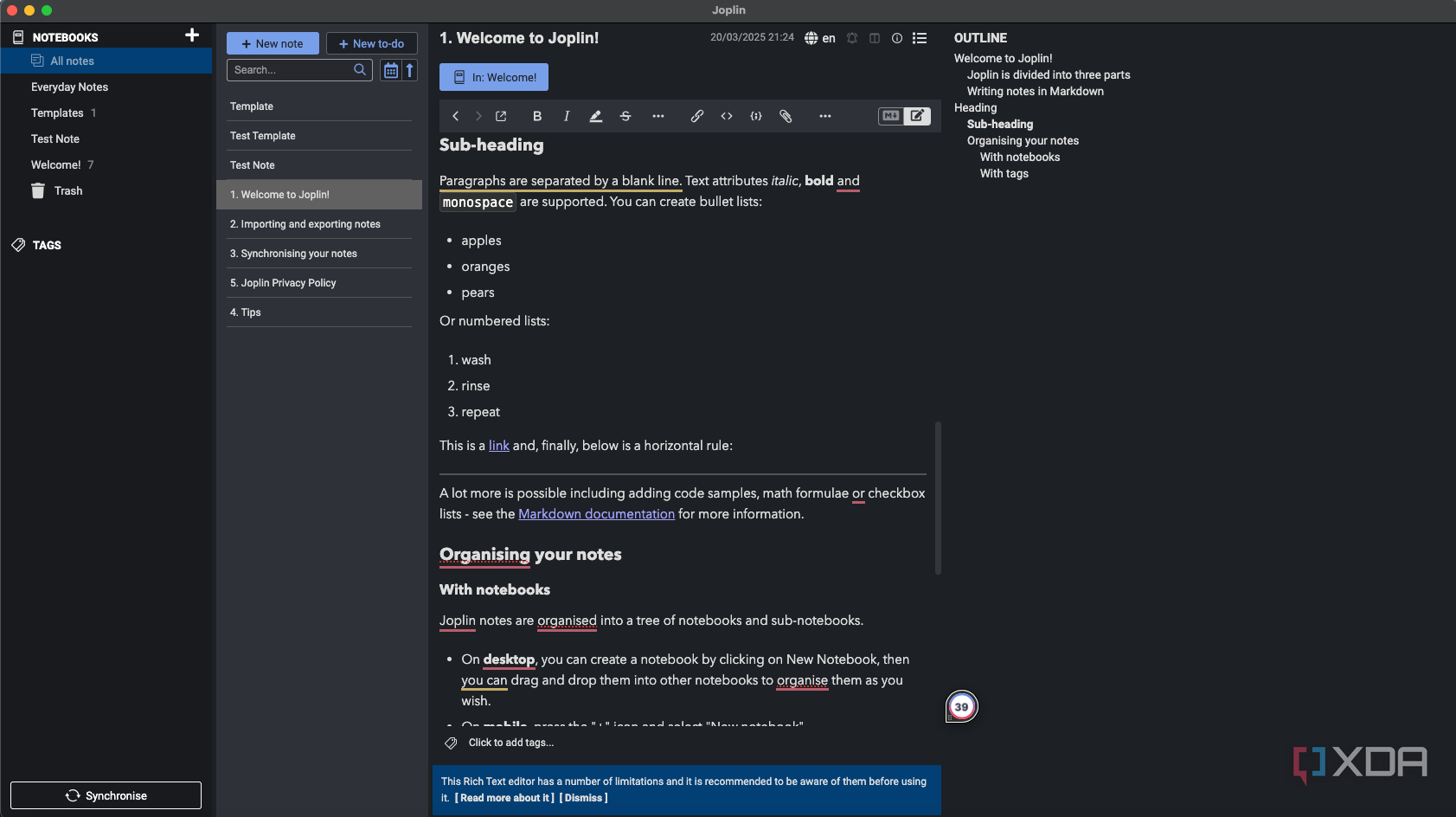Open note '4. Tips'
This screenshot has height=817, width=1456.
319,312
